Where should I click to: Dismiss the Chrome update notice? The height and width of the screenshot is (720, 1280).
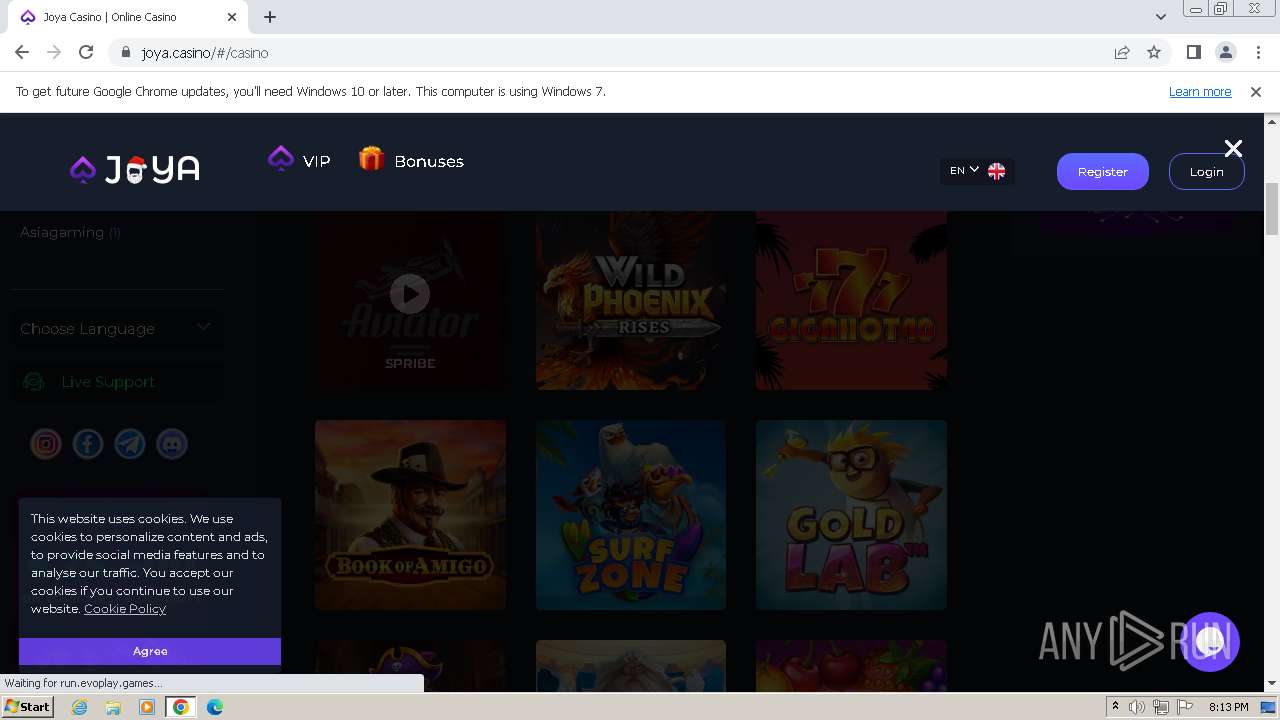click(1256, 91)
